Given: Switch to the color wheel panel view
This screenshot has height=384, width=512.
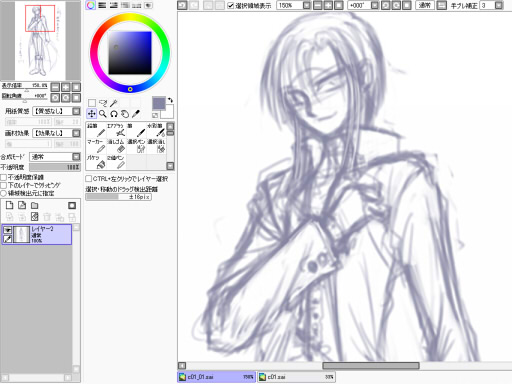Looking at the screenshot, I should click(91, 5).
